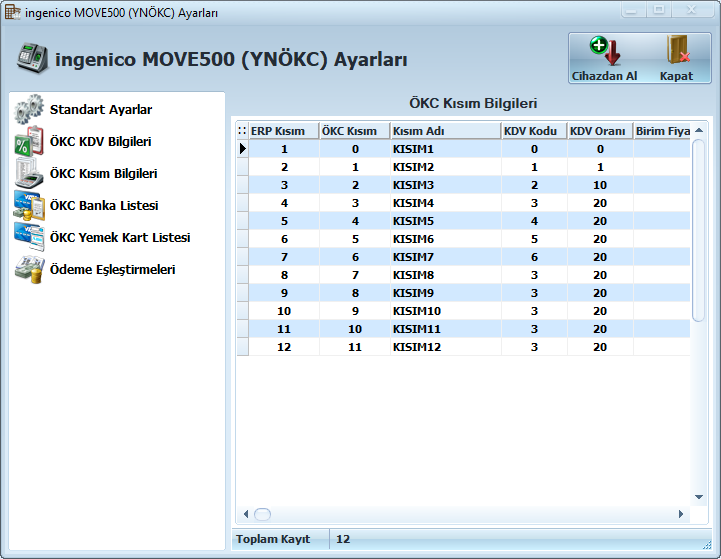This screenshot has height=559, width=721.
Task: Click KDV Kodu value 6 in KISIM7 row
Action: (534, 257)
